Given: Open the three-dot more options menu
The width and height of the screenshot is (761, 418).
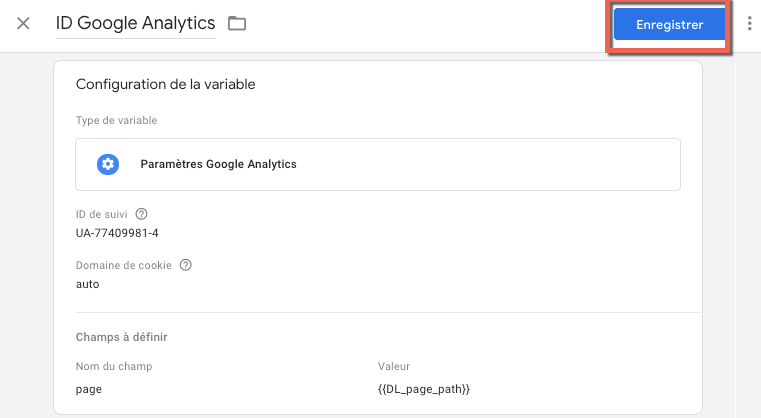Looking at the screenshot, I should (749, 24).
